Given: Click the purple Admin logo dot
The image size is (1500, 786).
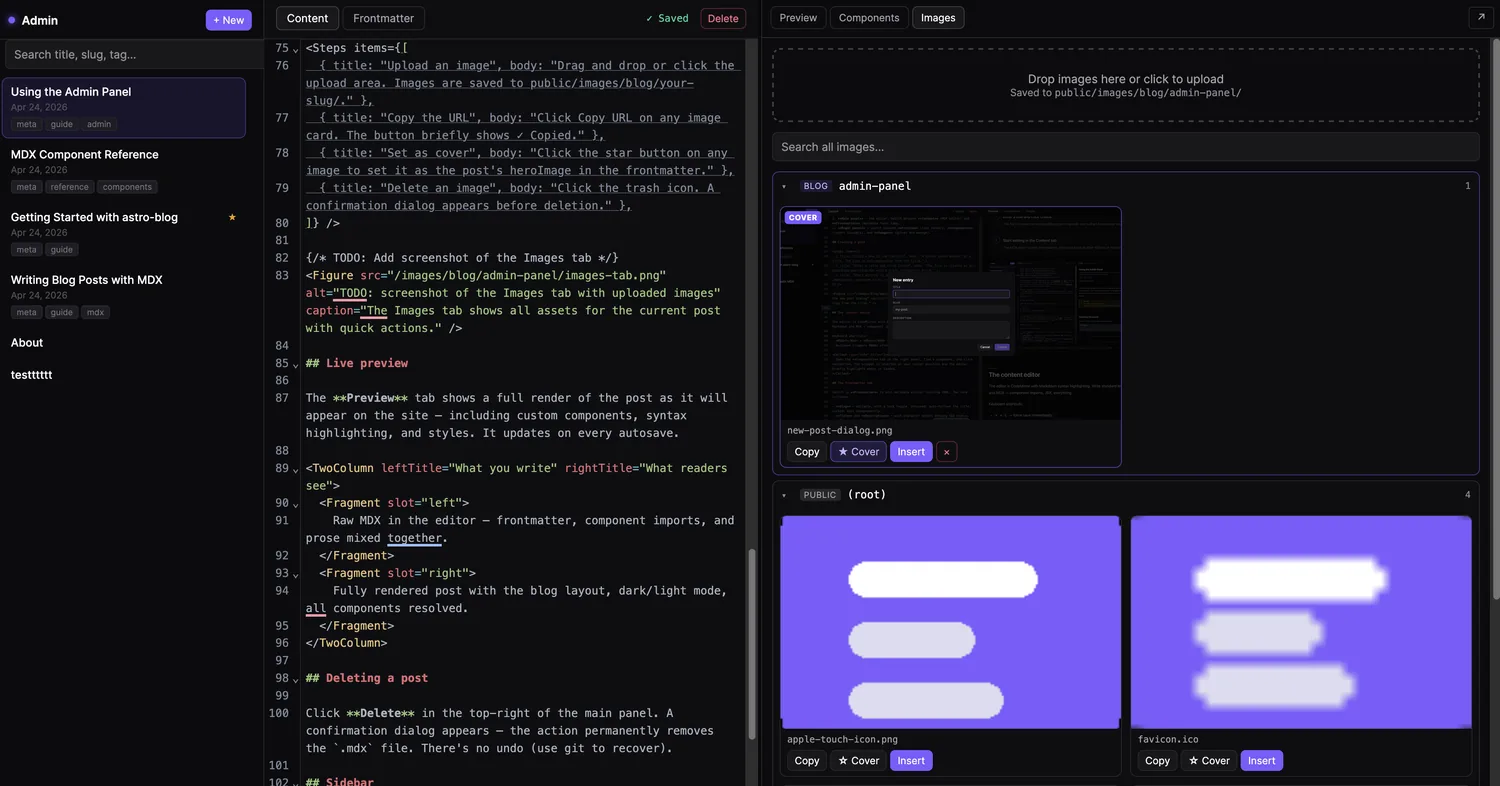Looking at the screenshot, I should tap(12, 20).
